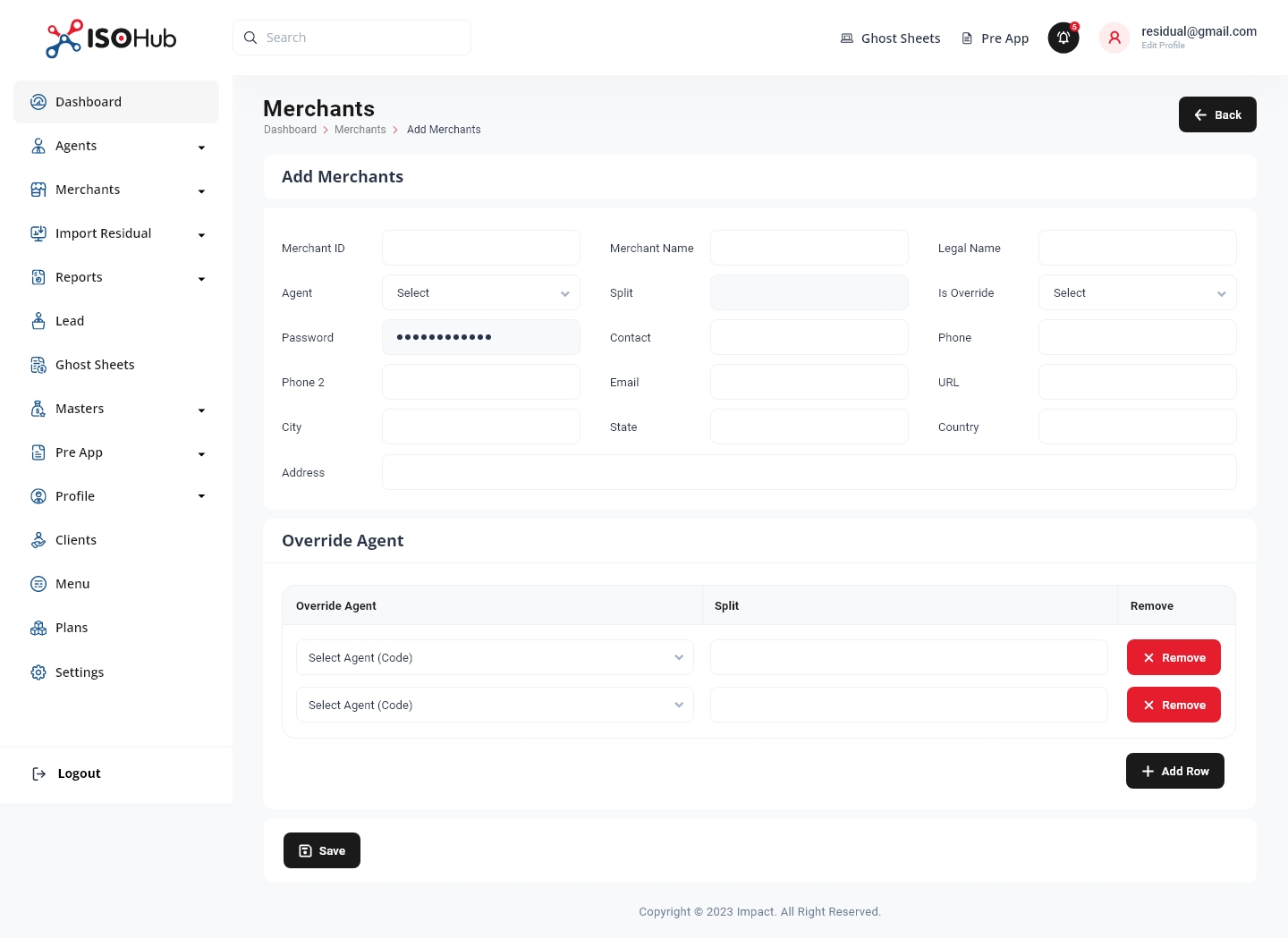Click the Clients sidebar icon
This screenshot has height=938, width=1288.
[x=38, y=540]
